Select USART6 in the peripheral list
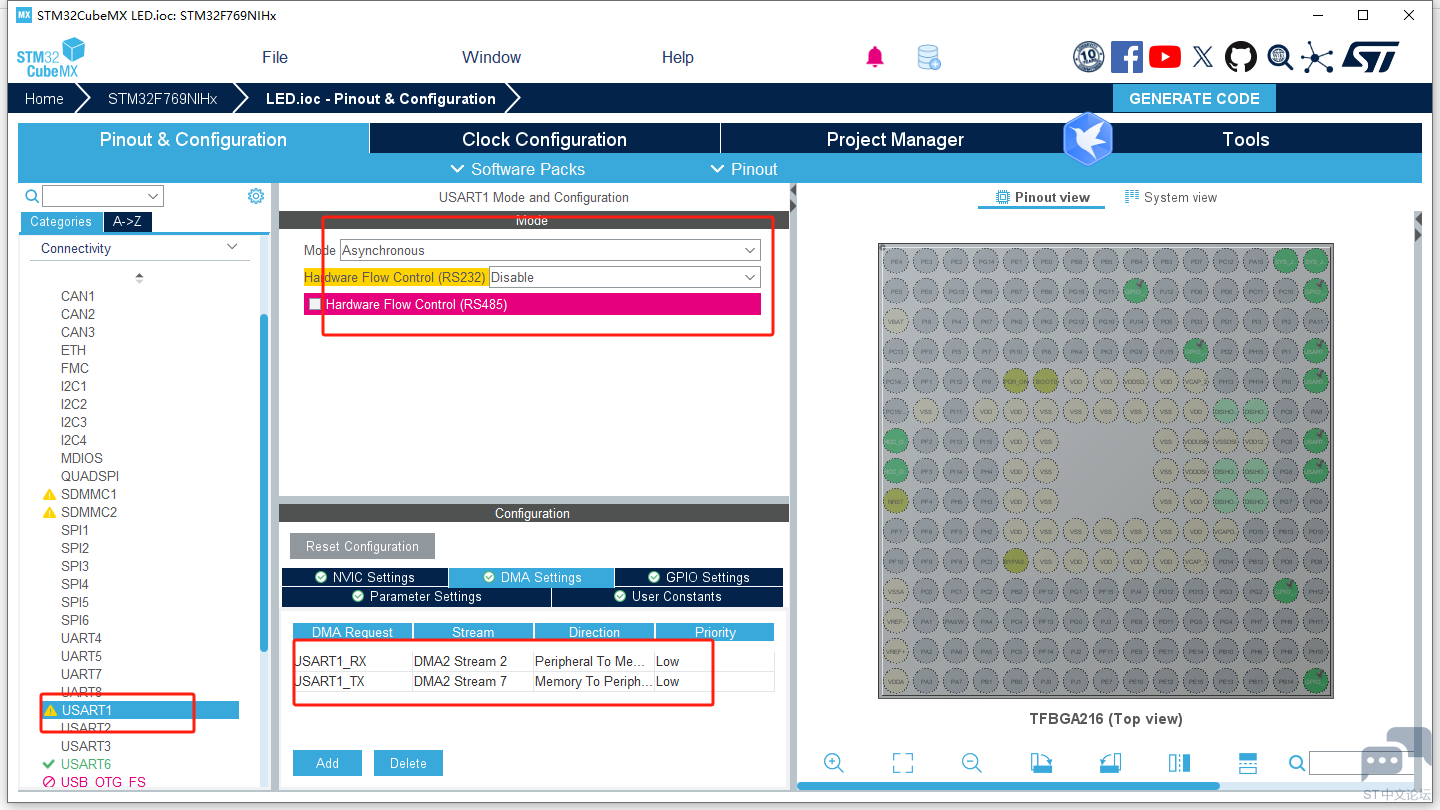The height and width of the screenshot is (810, 1440). click(x=86, y=764)
